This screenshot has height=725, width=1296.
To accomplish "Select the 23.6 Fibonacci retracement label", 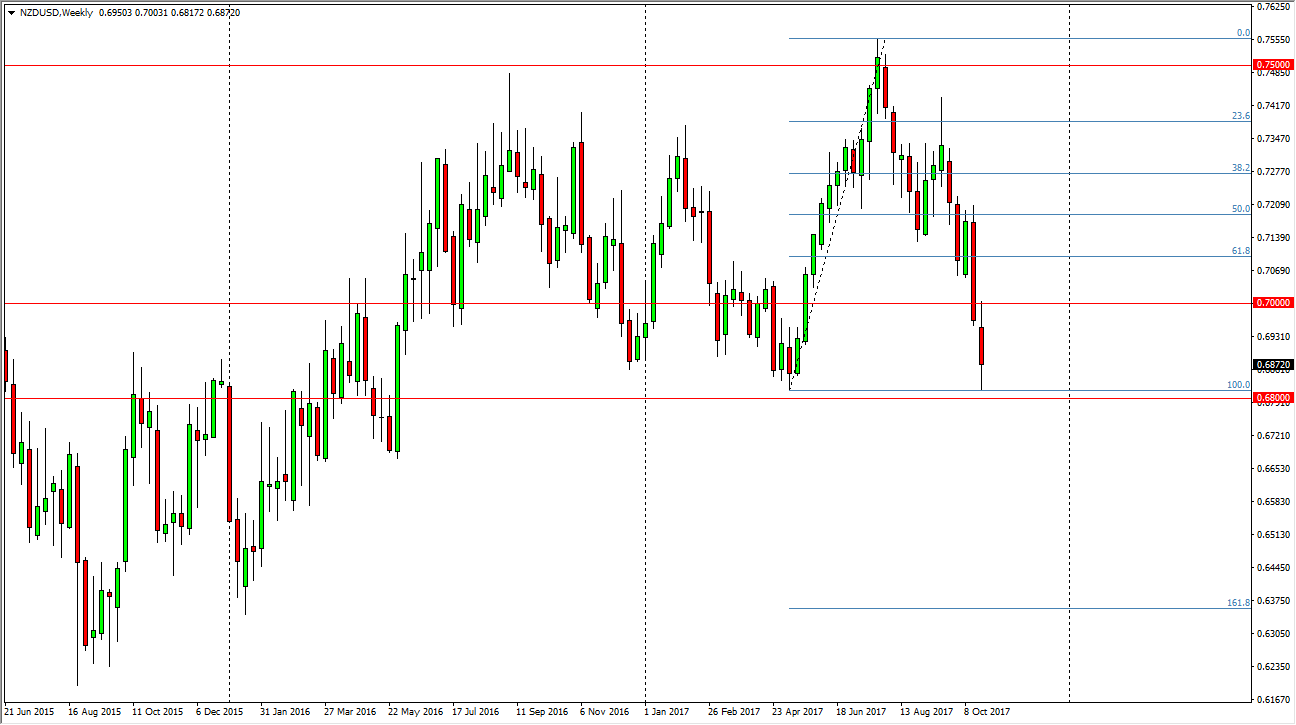I will (1240, 117).
